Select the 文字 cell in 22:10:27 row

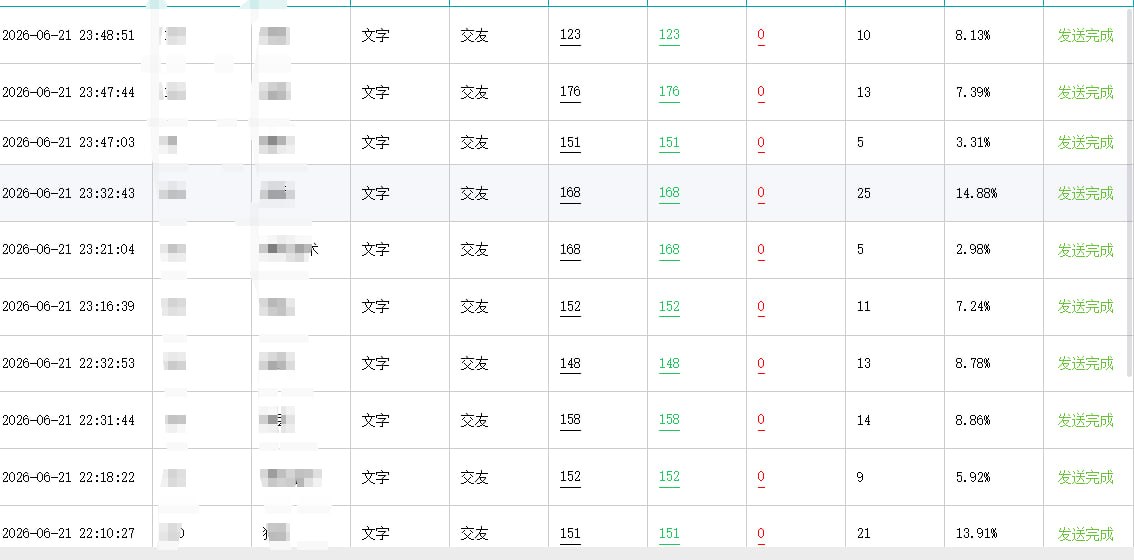[x=375, y=534]
